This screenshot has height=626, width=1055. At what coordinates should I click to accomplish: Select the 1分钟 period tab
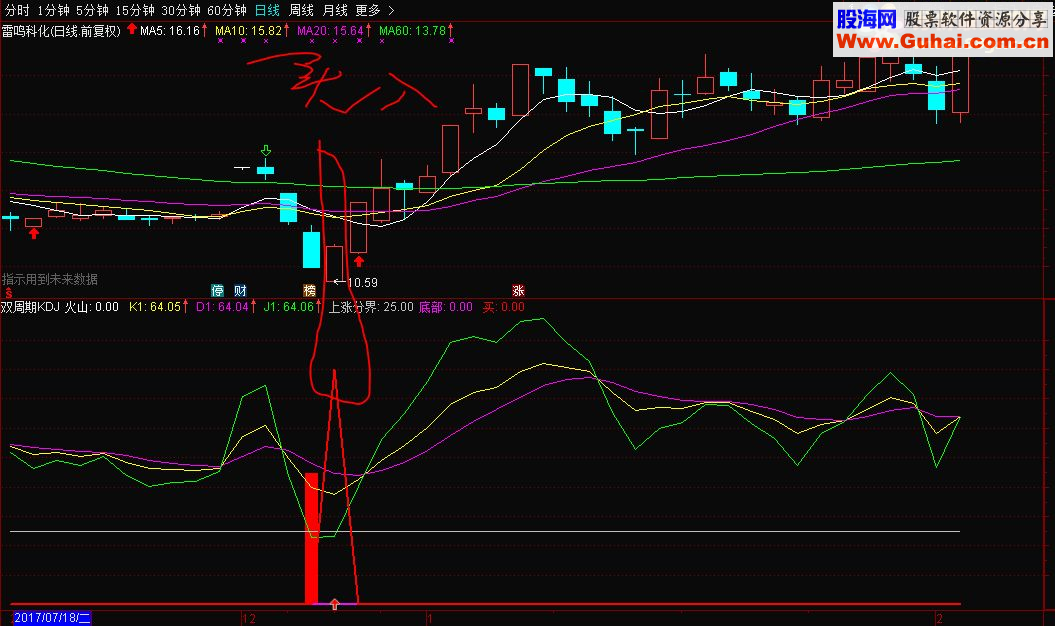(53, 10)
